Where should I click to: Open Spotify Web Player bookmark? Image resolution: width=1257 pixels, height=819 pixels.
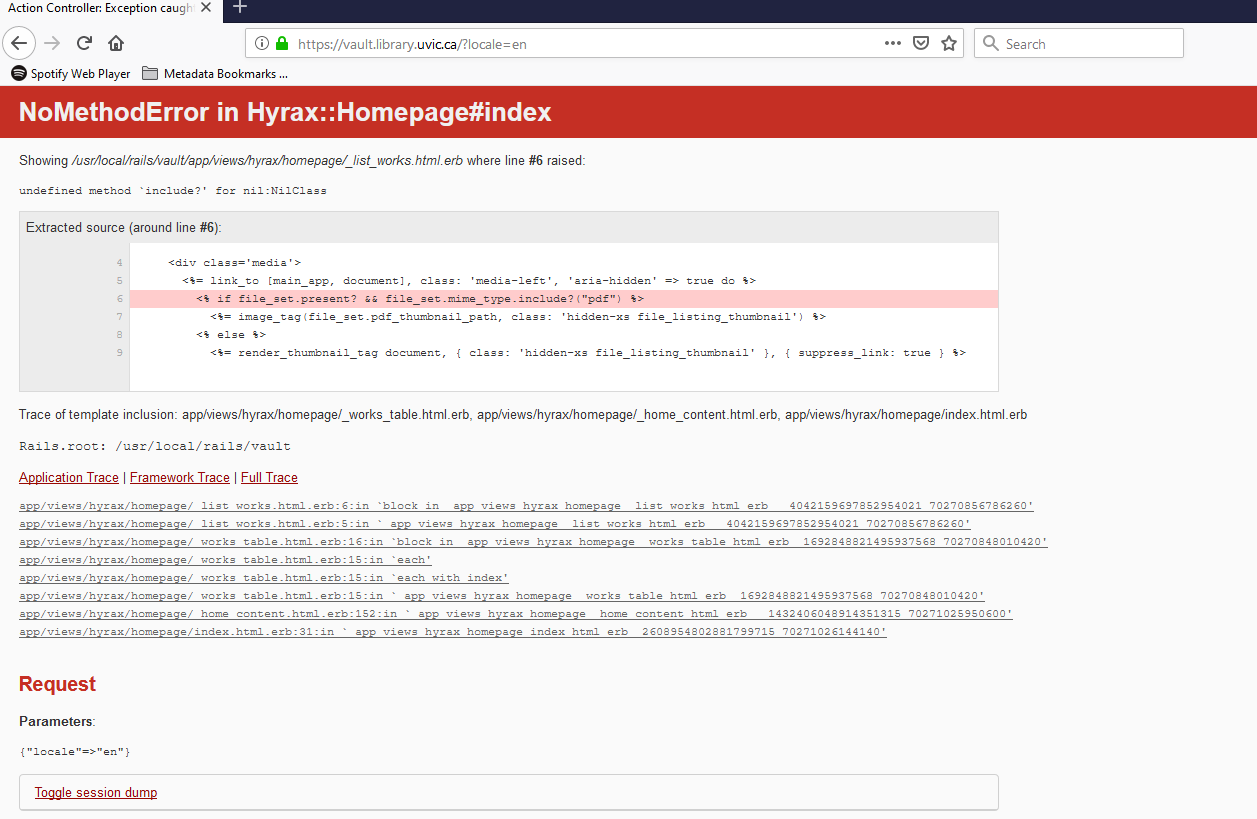(x=71, y=73)
